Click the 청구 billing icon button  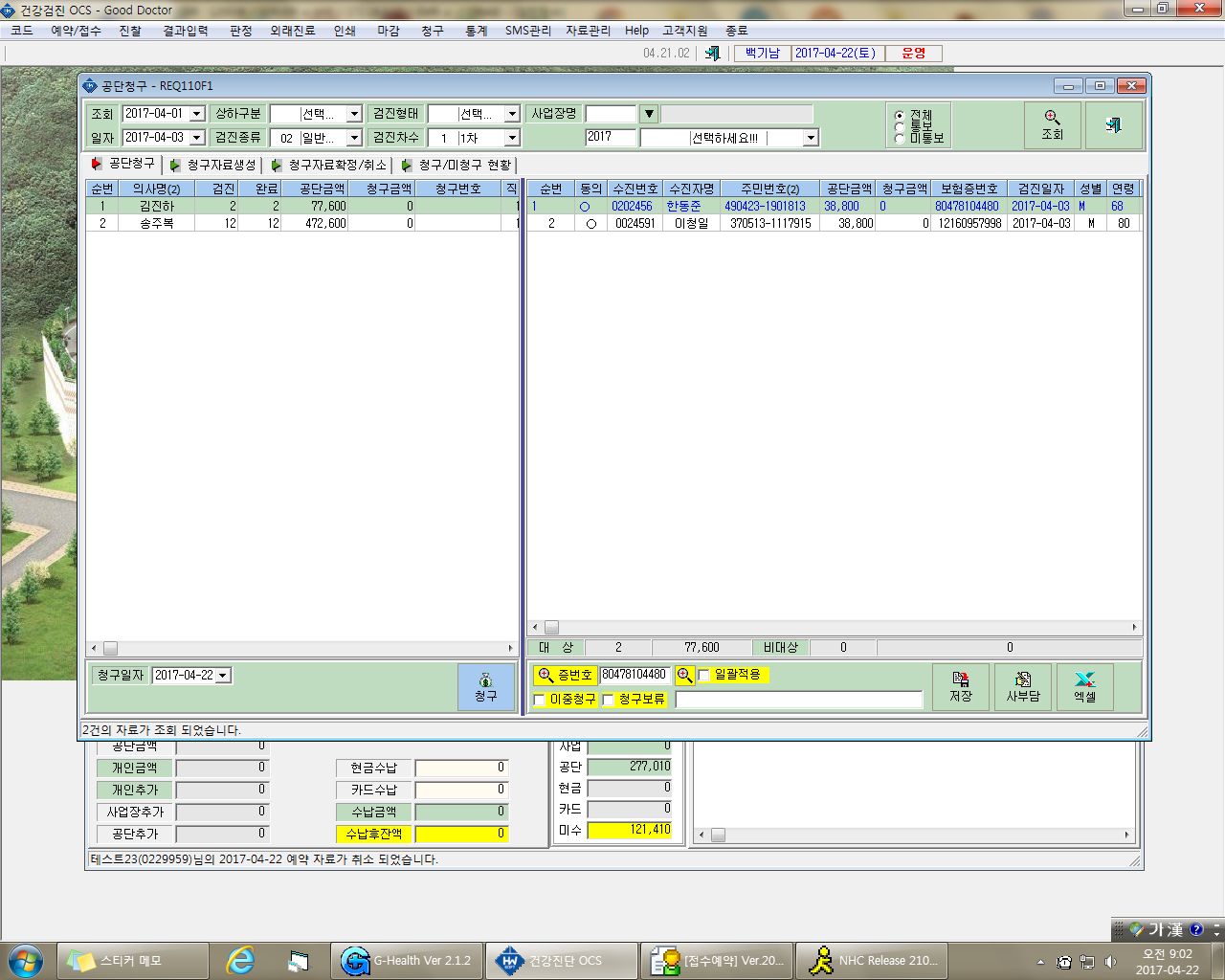coord(486,687)
